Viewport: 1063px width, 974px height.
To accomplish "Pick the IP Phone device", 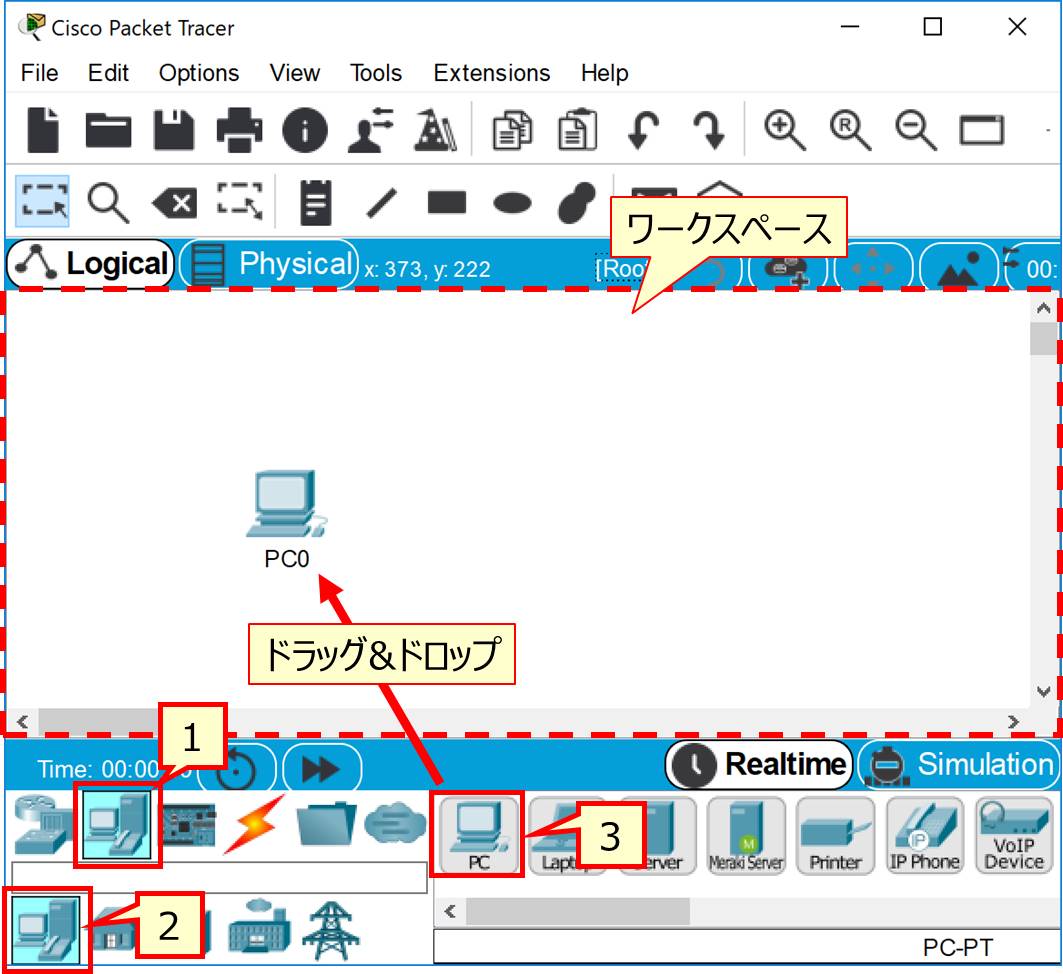I will point(925,836).
